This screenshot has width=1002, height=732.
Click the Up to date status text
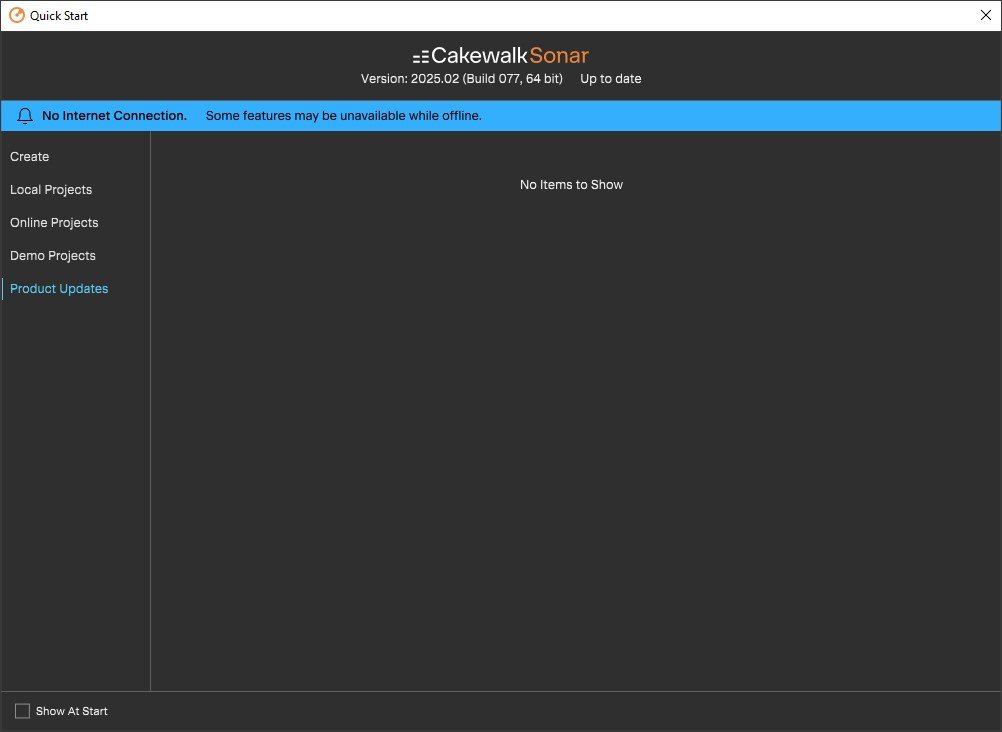point(610,79)
